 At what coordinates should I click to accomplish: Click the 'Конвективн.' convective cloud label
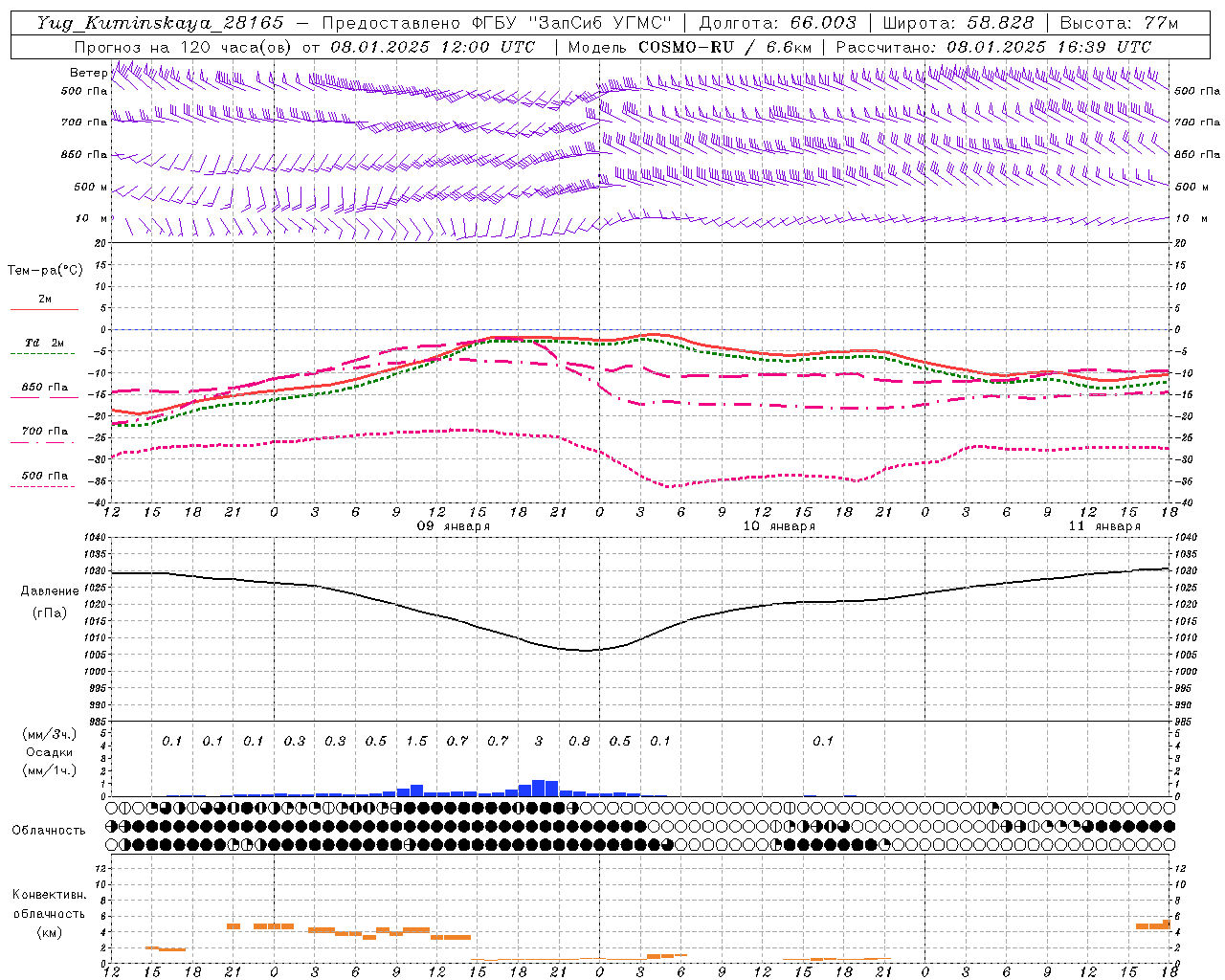click(x=50, y=895)
